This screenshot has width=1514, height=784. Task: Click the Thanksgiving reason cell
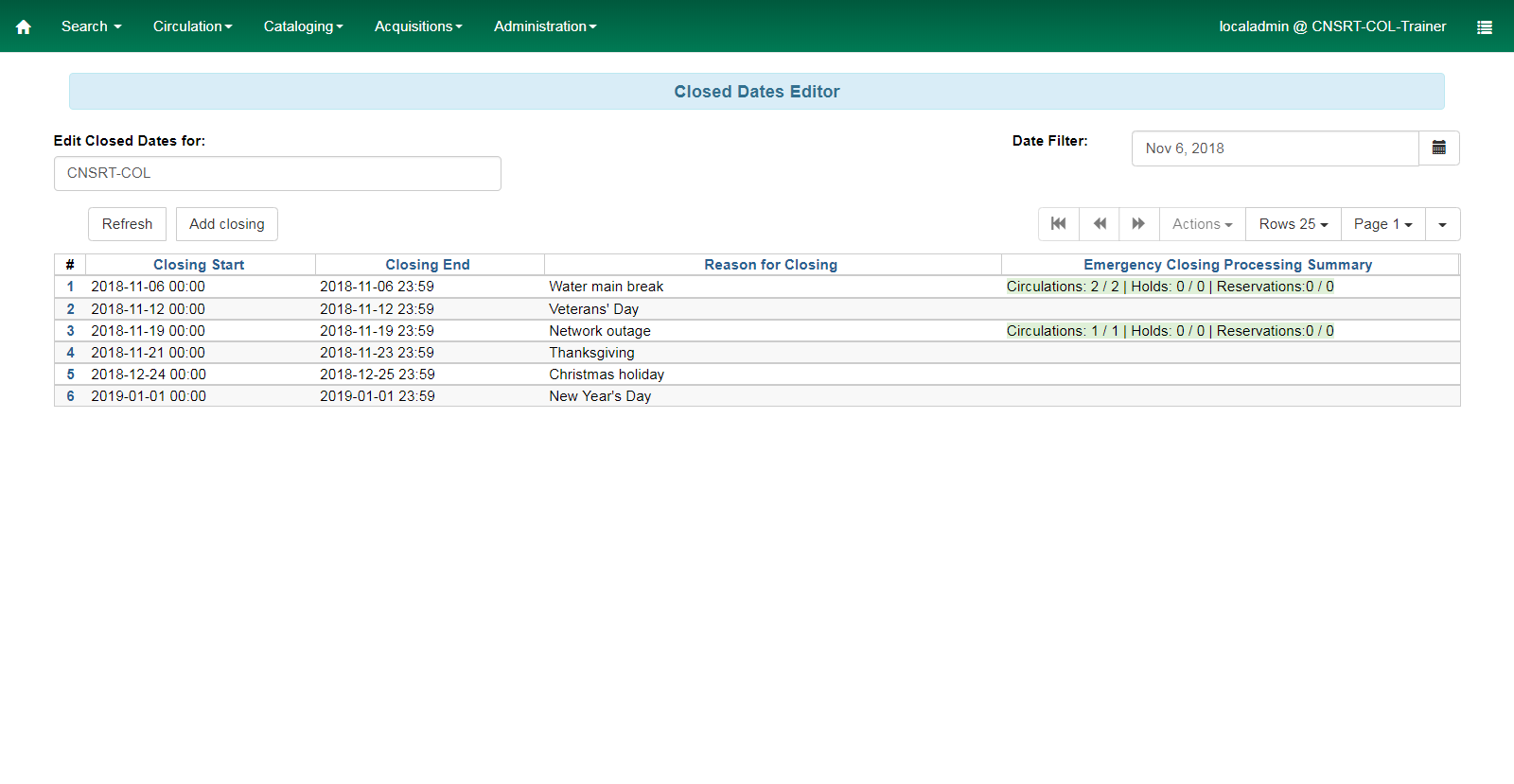(592, 353)
